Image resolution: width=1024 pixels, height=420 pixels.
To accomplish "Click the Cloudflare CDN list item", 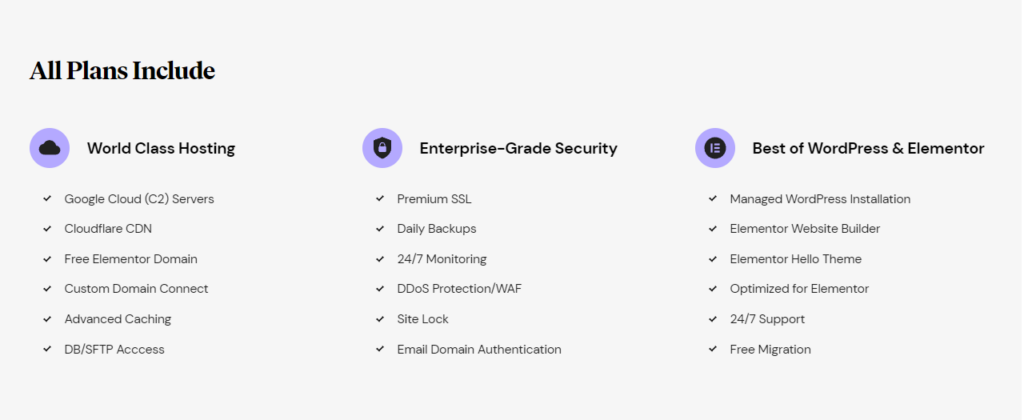I will pos(108,229).
